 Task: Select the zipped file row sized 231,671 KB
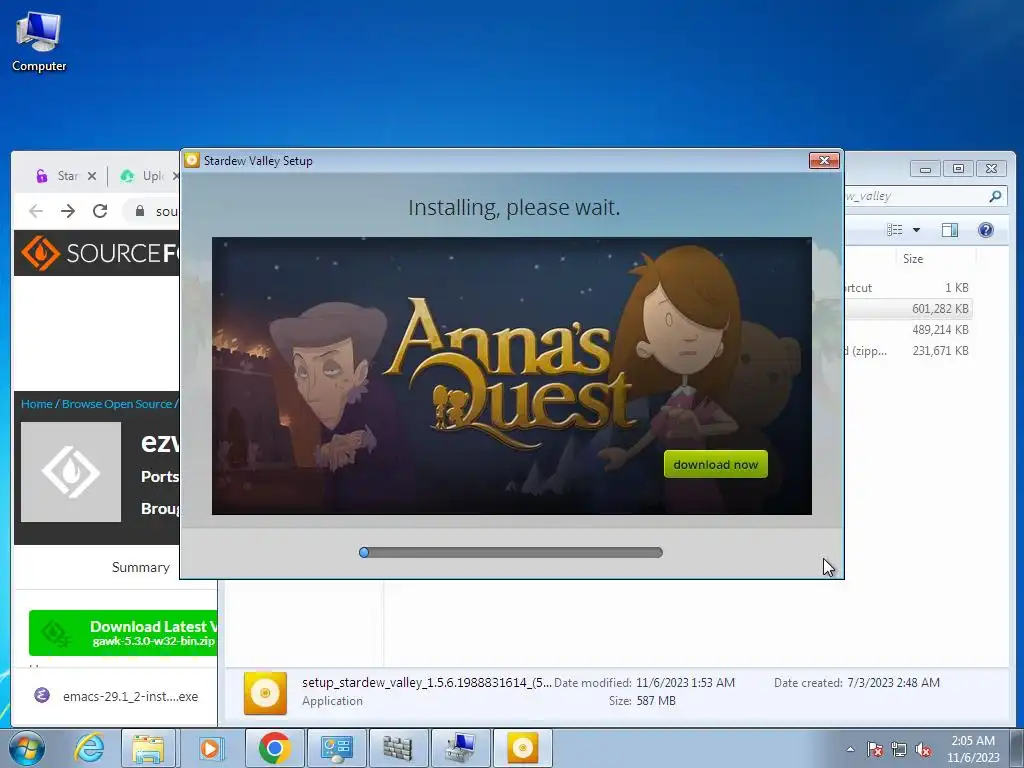(908, 350)
